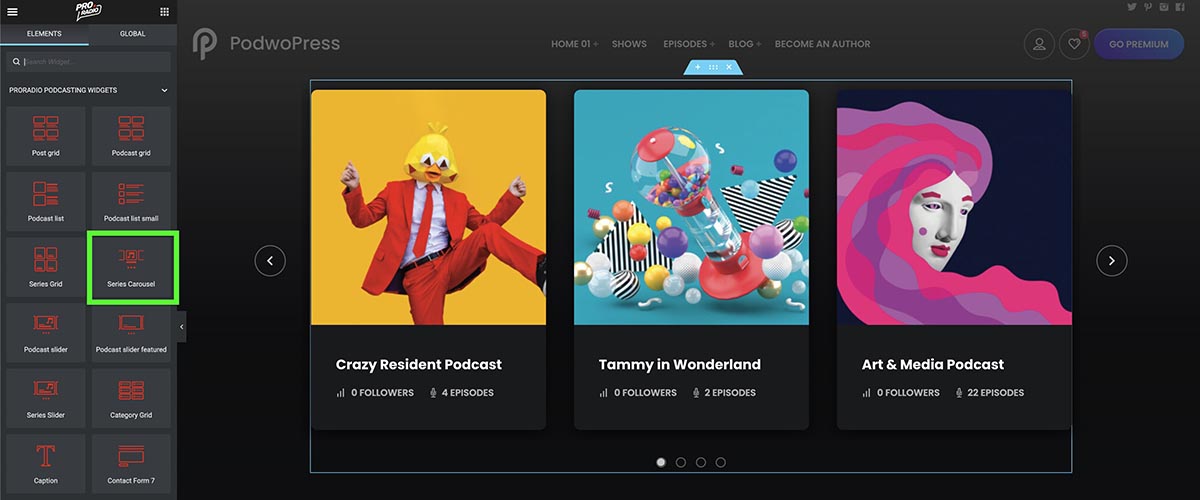Image resolution: width=1200 pixels, height=500 pixels.
Task: Select the Series Grid widget
Action: point(46,266)
